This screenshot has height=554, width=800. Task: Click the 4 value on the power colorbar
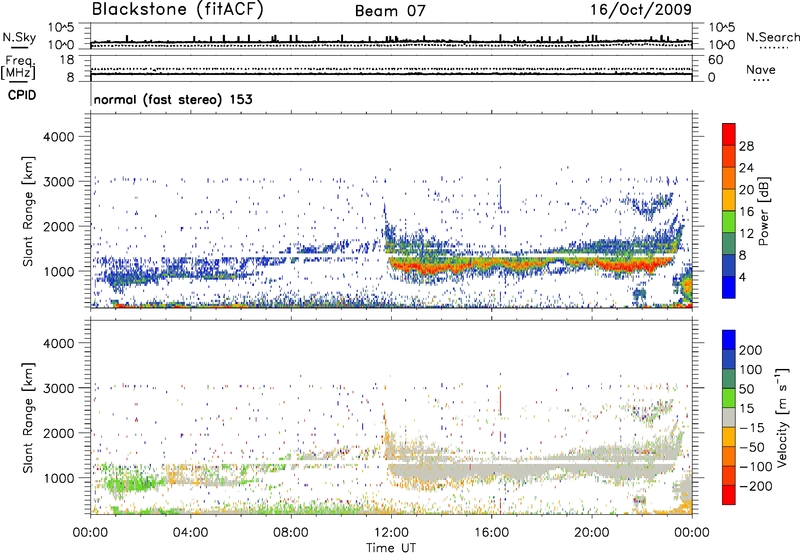tap(742, 277)
